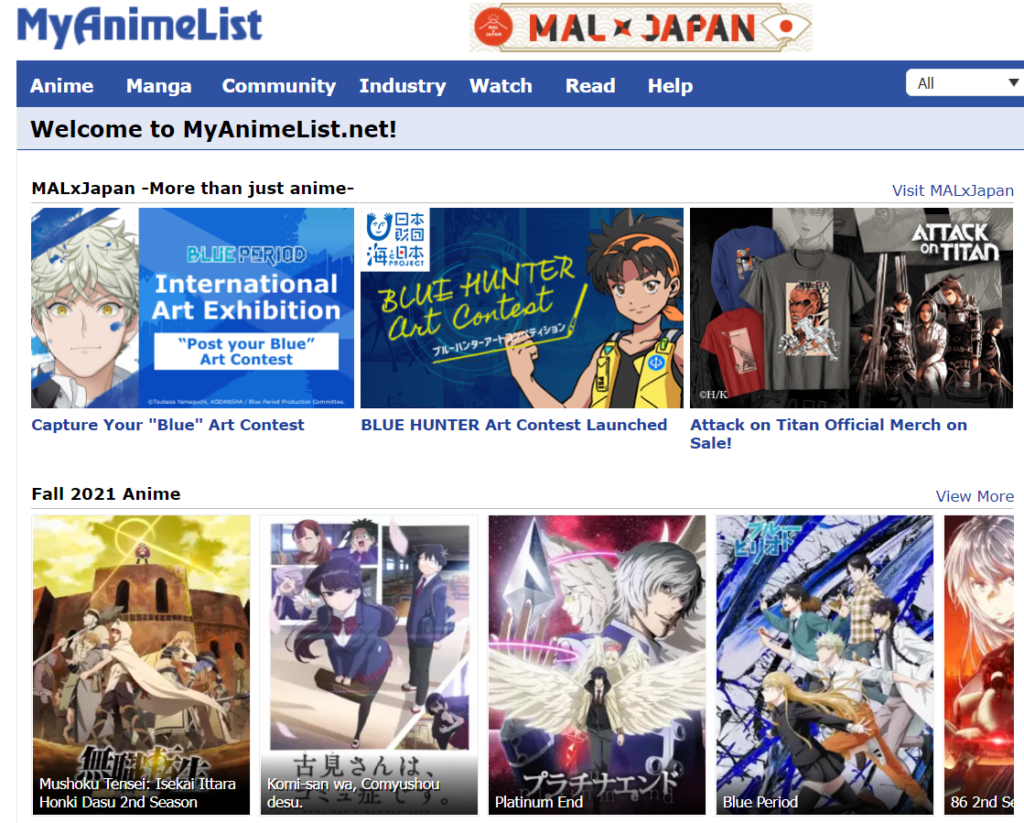
Task: Select the Blue Period anime poster
Action: 825,664
